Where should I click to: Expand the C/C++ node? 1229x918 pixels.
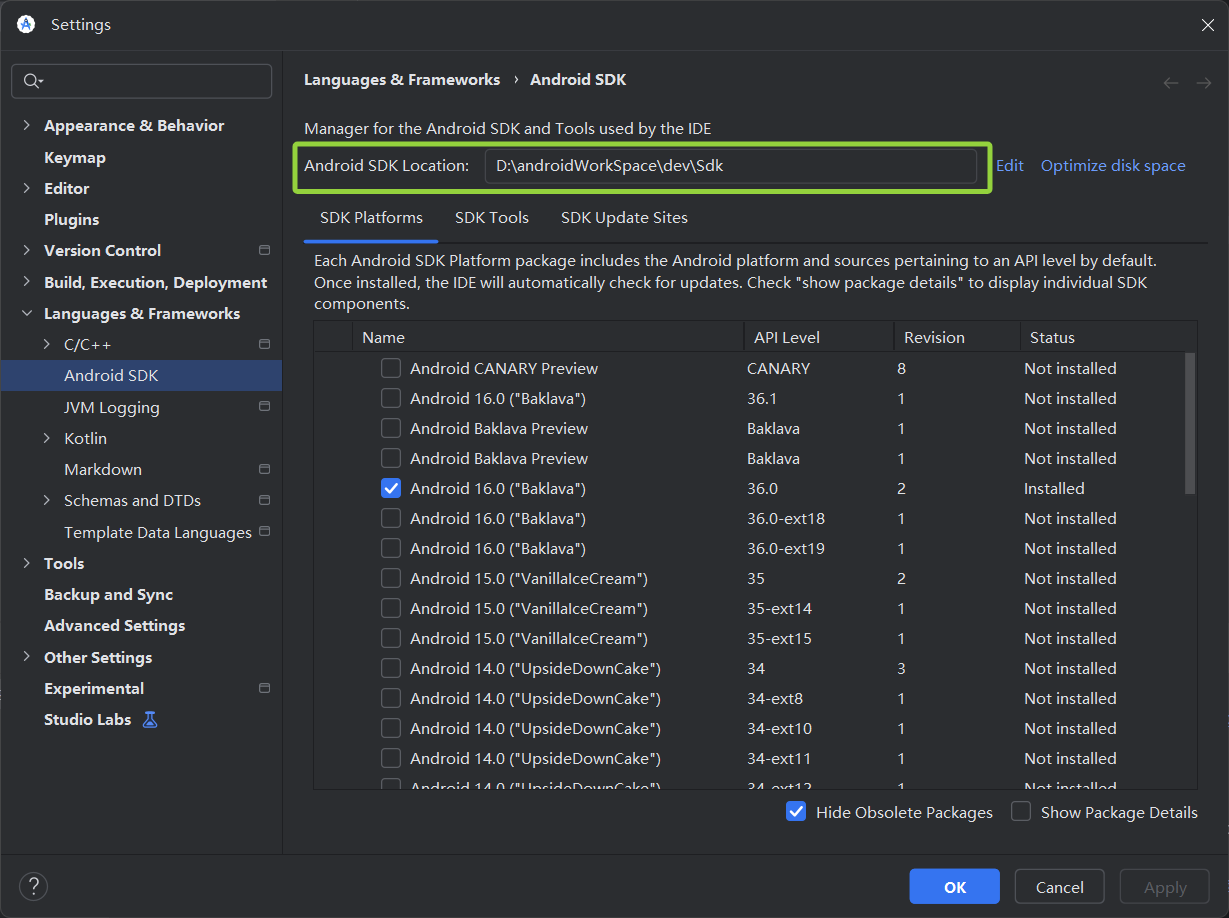click(47, 344)
